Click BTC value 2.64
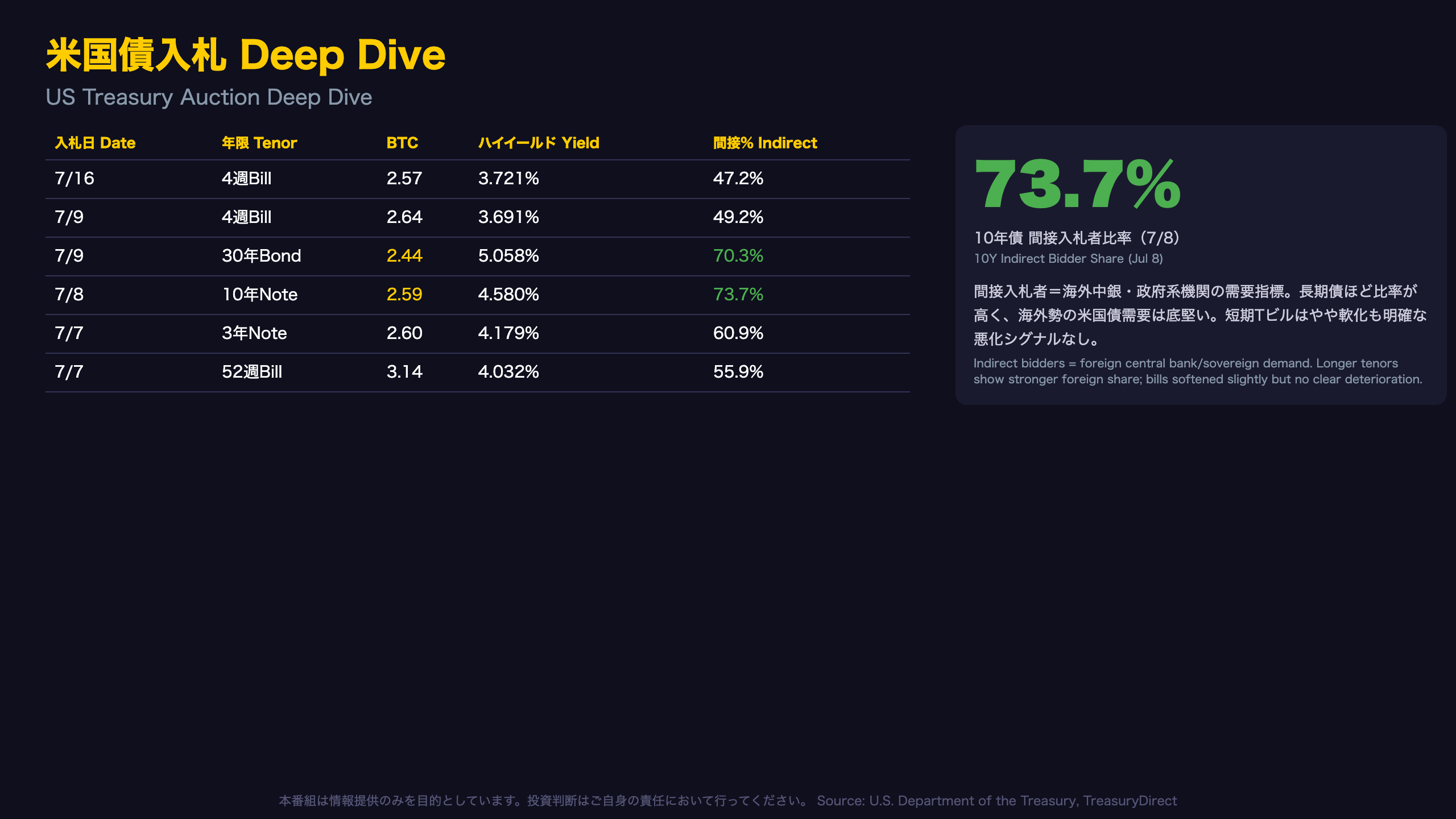Image resolution: width=1456 pixels, height=819 pixels. click(x=404, y=217)
